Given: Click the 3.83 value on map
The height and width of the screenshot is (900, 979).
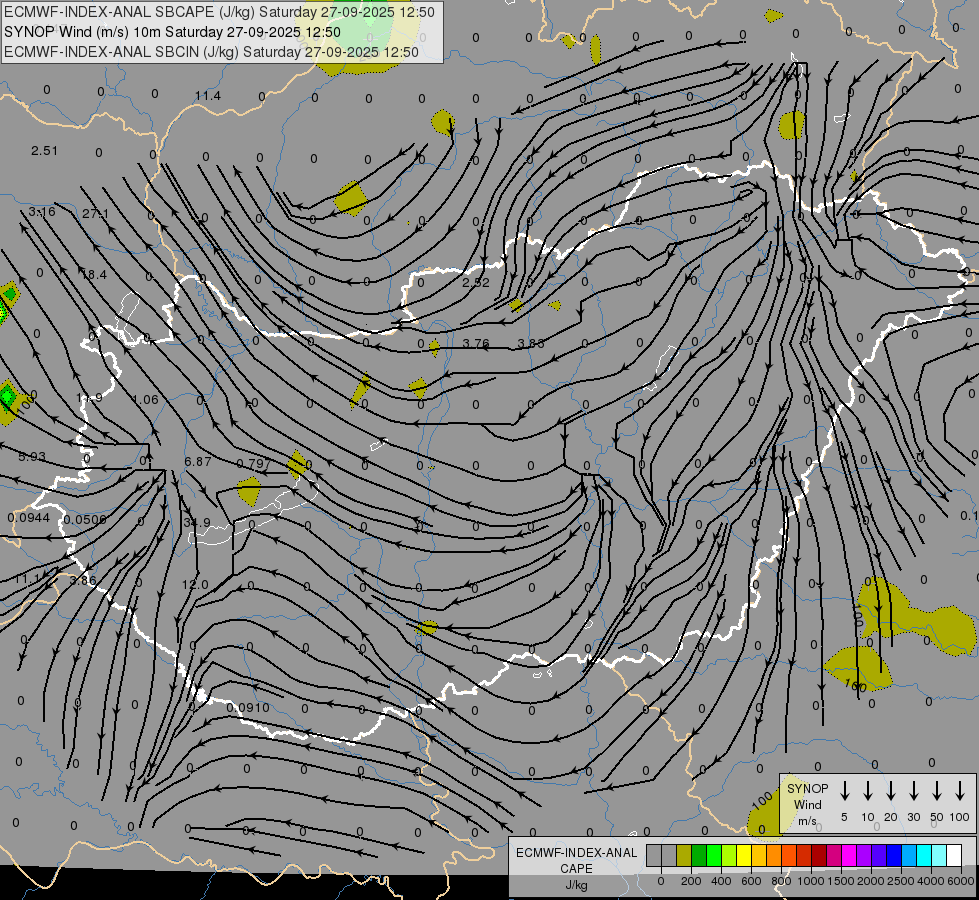Looking at the screenshot, I should tap(531, 343).
